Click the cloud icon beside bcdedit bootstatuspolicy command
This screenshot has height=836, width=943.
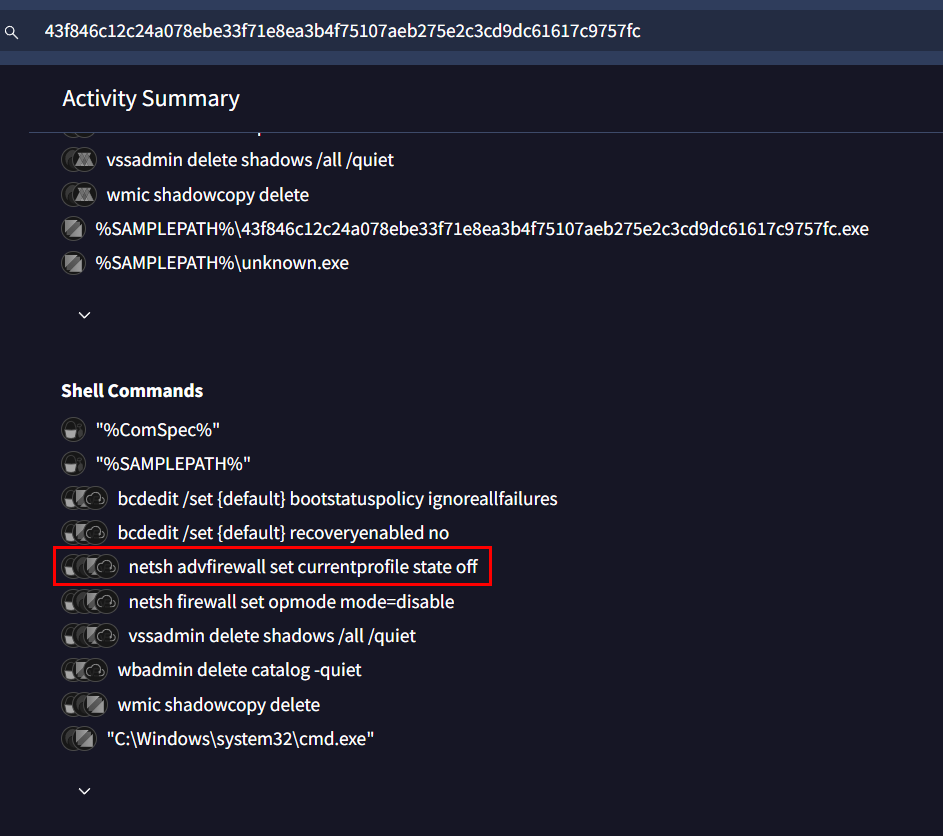[95, 499]
